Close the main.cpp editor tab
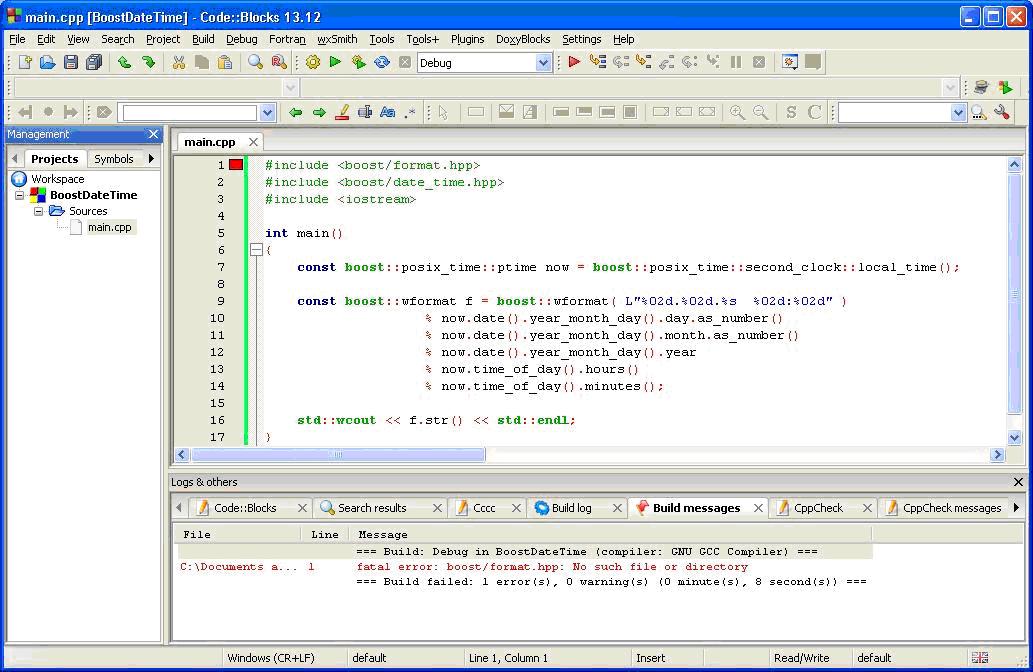The height and width of the screenshot is (672, 1033). tap(253, 142)
